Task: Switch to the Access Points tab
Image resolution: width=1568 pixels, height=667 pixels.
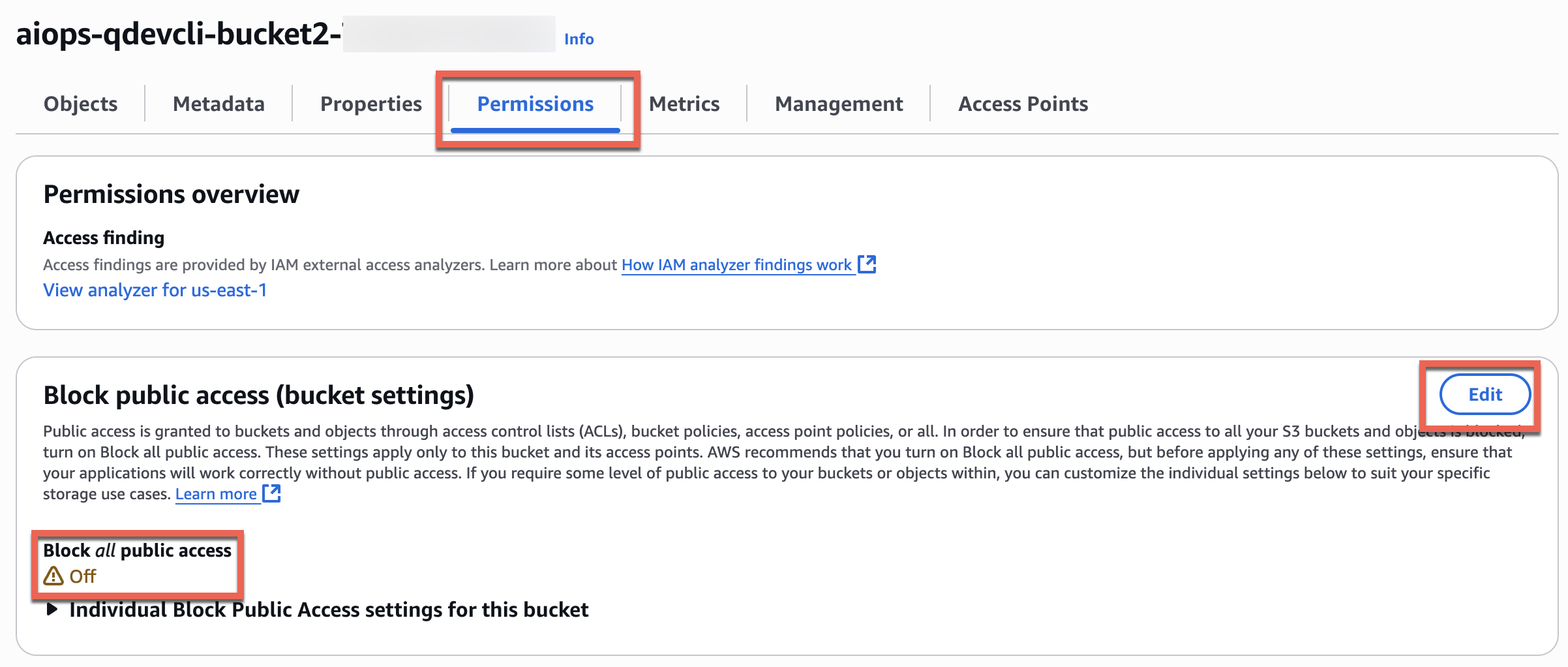Action: (x=1022, y=103)
